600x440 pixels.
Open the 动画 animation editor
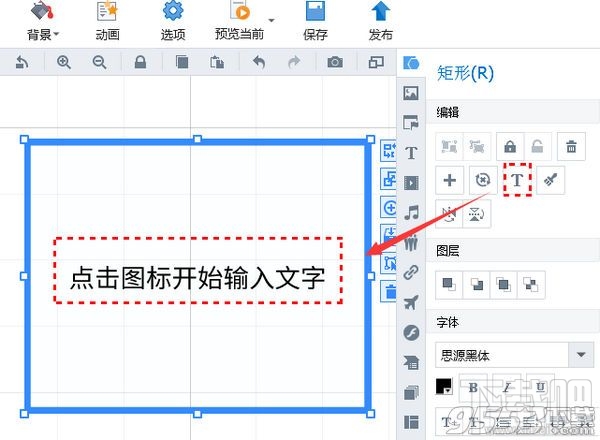click(108, 22)
